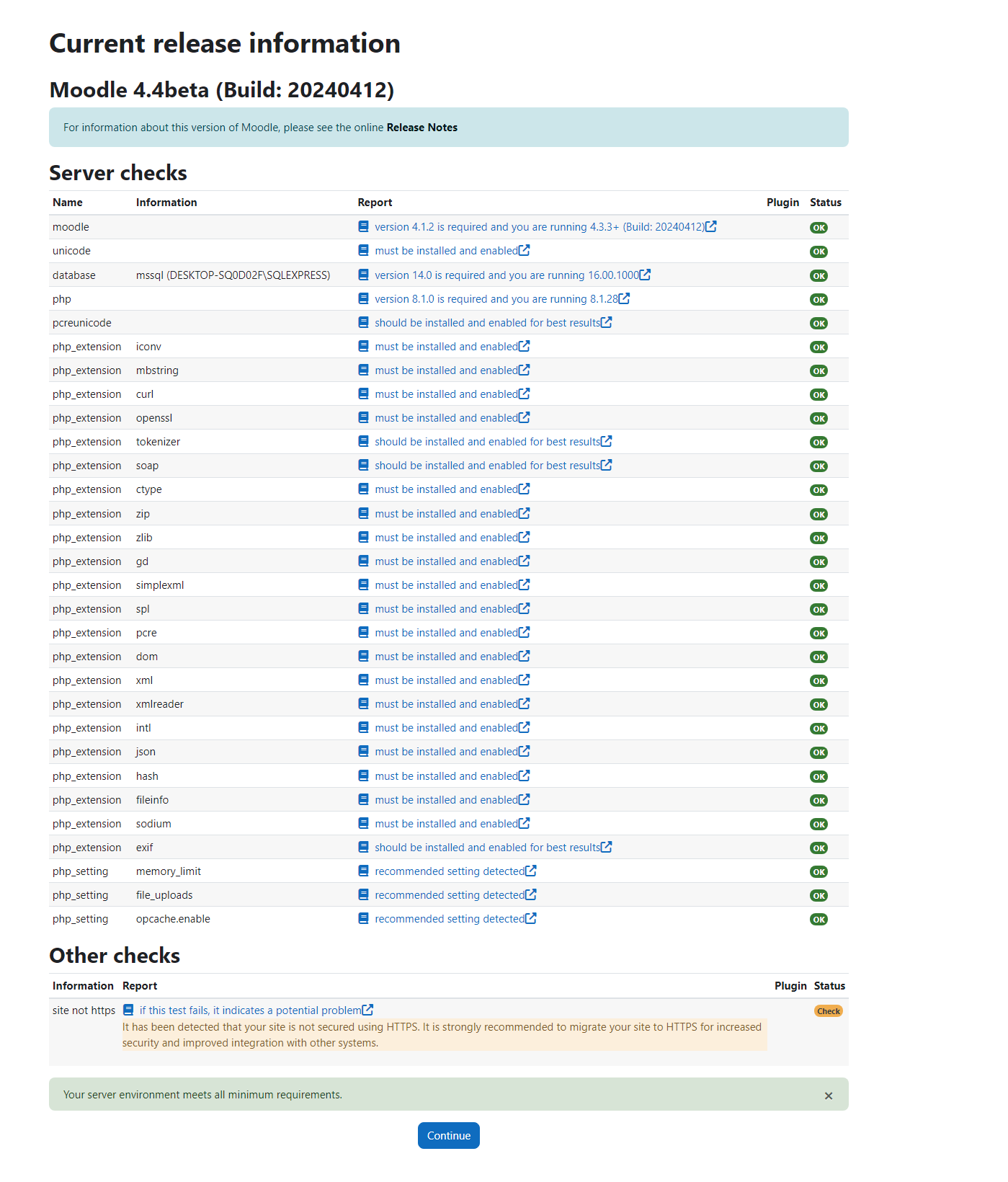Image resolution: width=1008 pixels, height=1182 pixels.
Task: Click the book icon in json row
Action: (x=364, y=752)
